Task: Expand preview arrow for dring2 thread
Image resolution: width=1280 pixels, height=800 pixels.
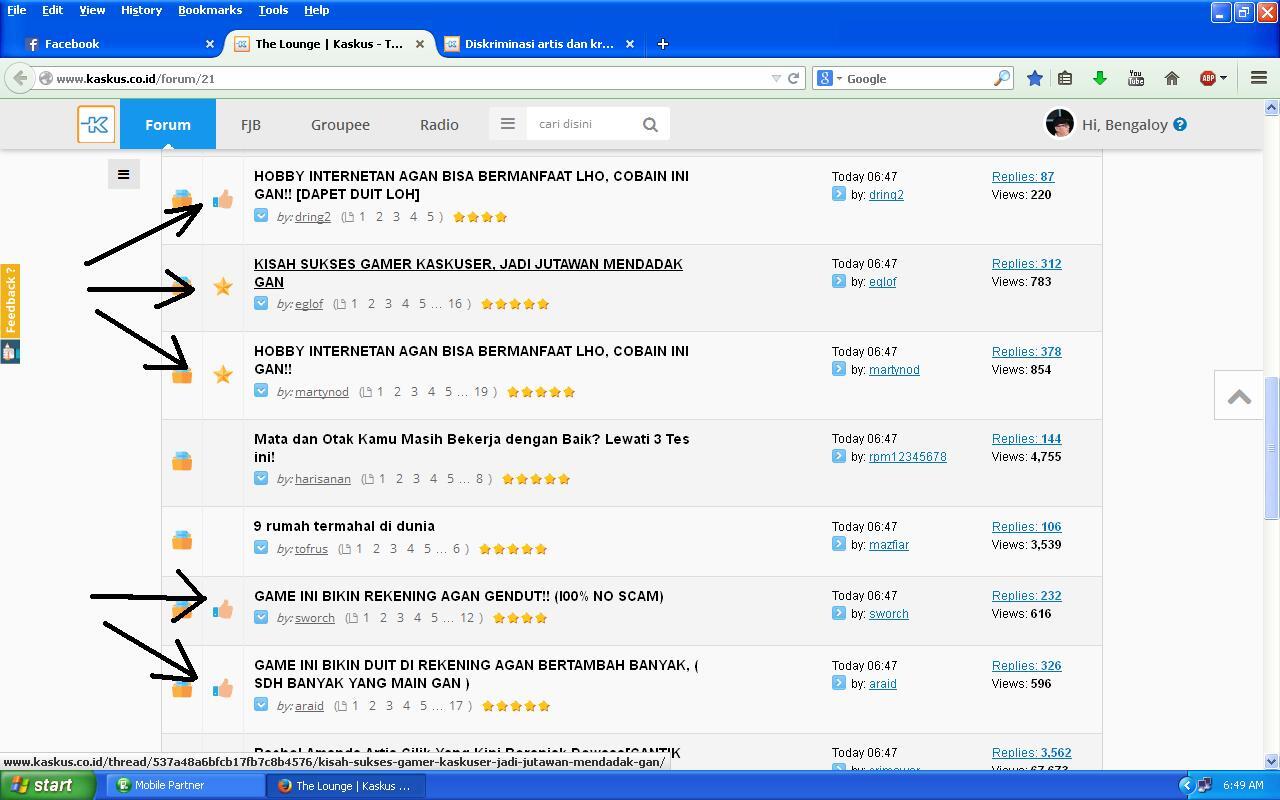Action: pyautogui.click(x=261, y=216)
